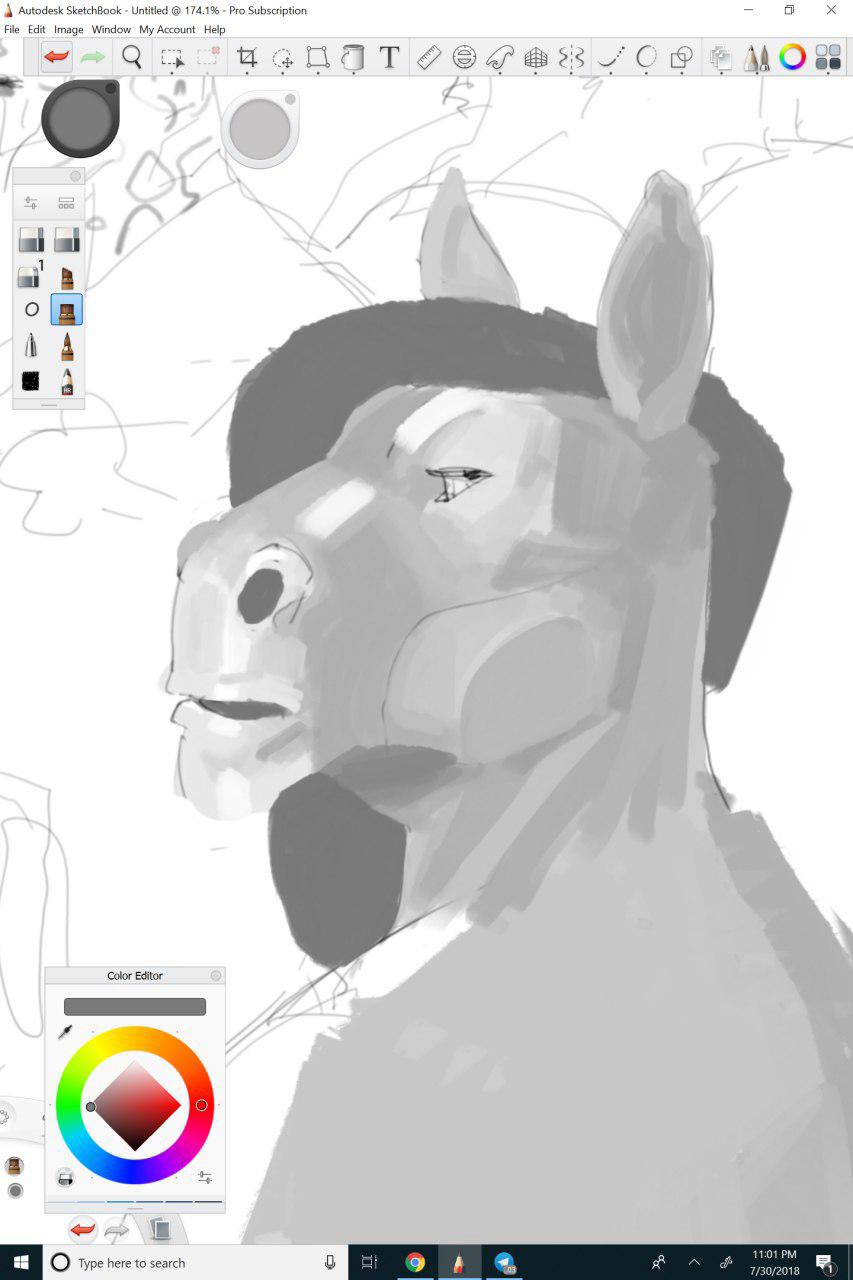
Task: Open the My Account menu
Action: pyautogui.click(x=167, y=30)
